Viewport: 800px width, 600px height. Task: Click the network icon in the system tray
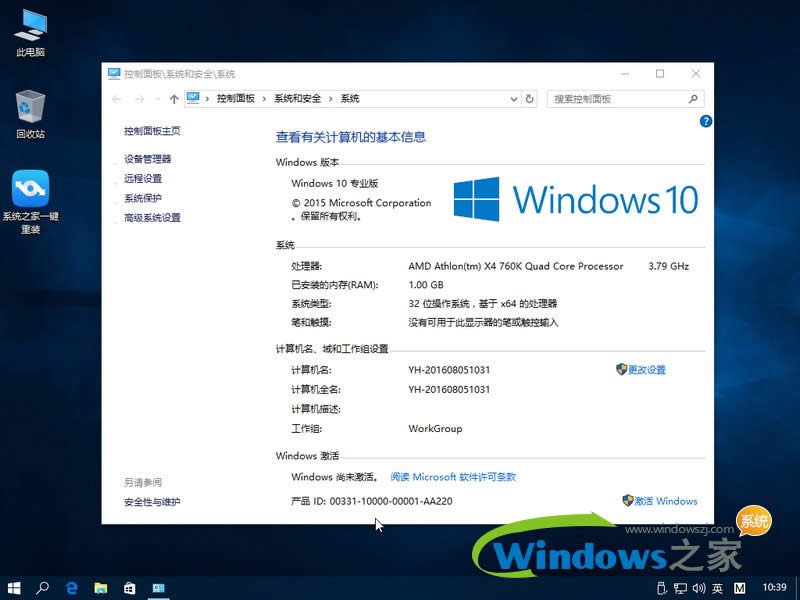(x=679, y=588)
